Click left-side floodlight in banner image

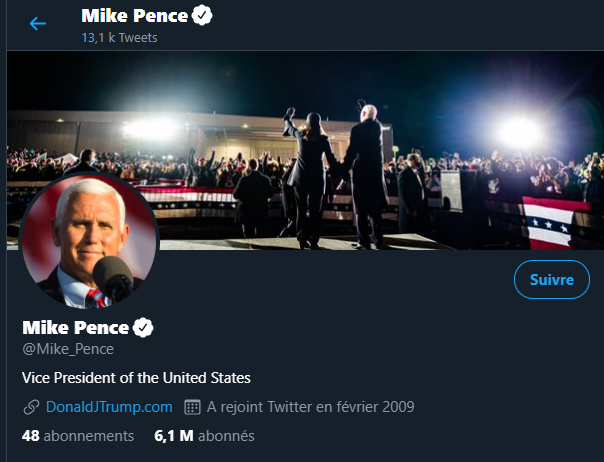pyautogui.click(x=150, y=128)
